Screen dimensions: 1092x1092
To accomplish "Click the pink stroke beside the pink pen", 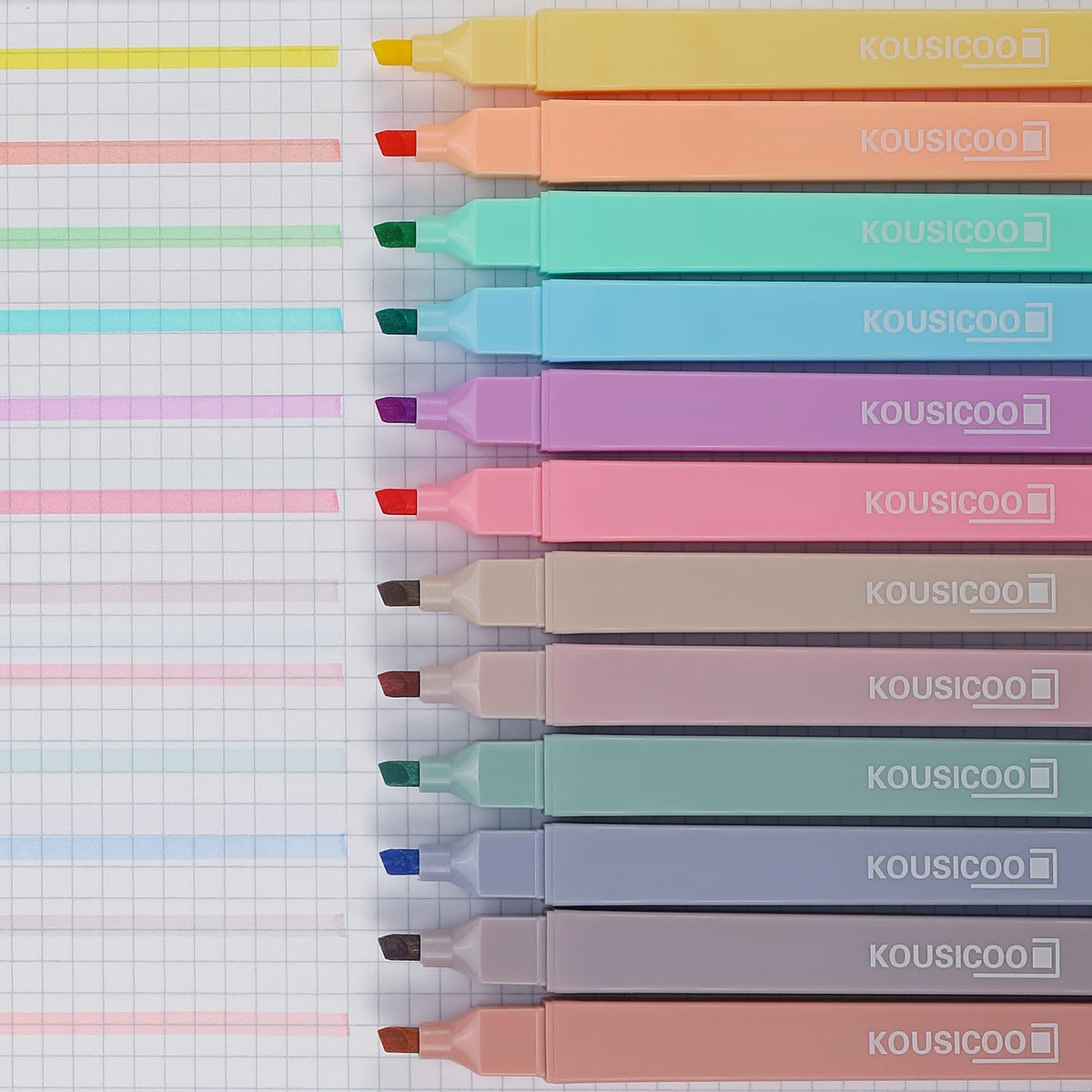I will tap(169, 501).
